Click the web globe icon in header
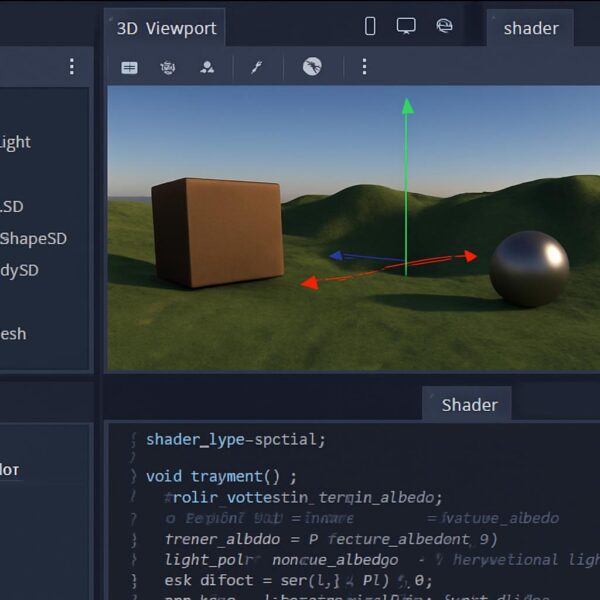 (444, 26)
